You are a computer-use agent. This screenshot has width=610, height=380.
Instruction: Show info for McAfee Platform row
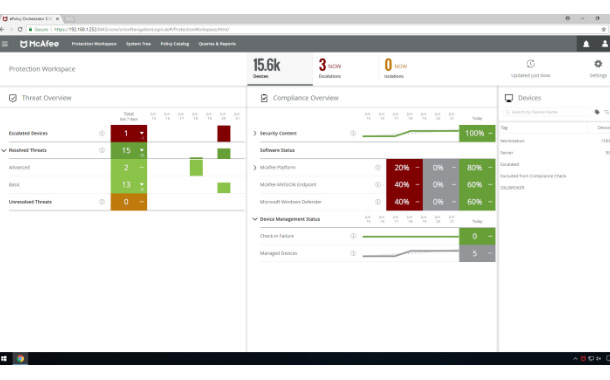tap(378, 168)
